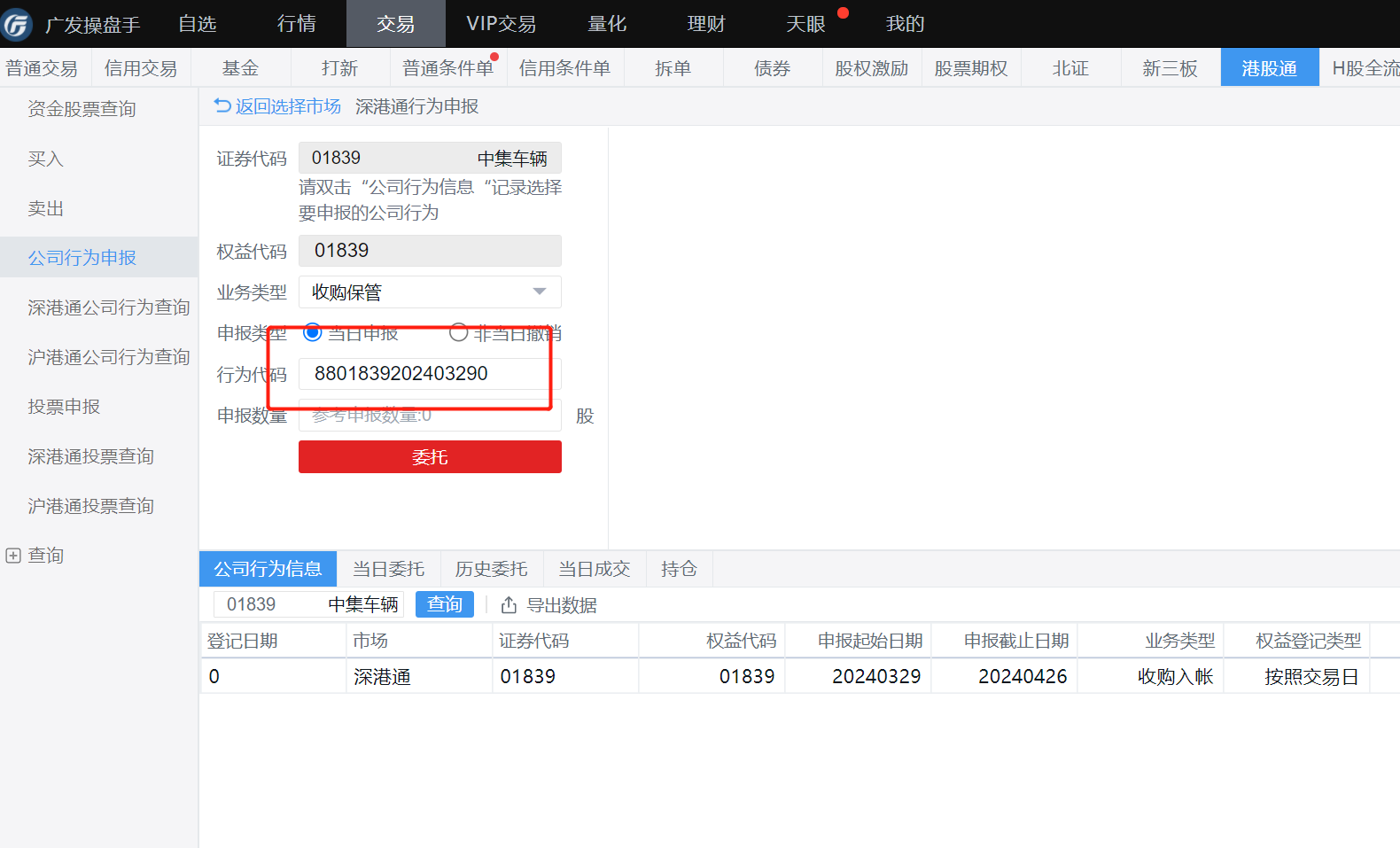
Task: Switch to the 新三板 tab
Action: click(x=1170, y=68)
